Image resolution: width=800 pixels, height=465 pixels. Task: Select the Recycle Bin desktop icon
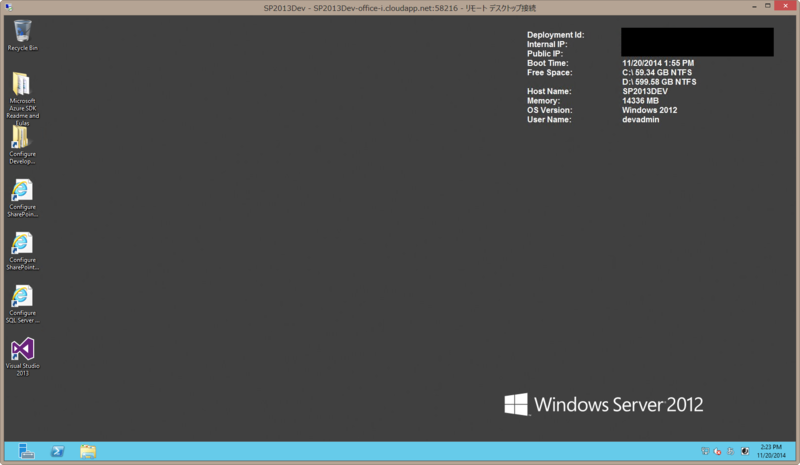[x=22, y=35]
